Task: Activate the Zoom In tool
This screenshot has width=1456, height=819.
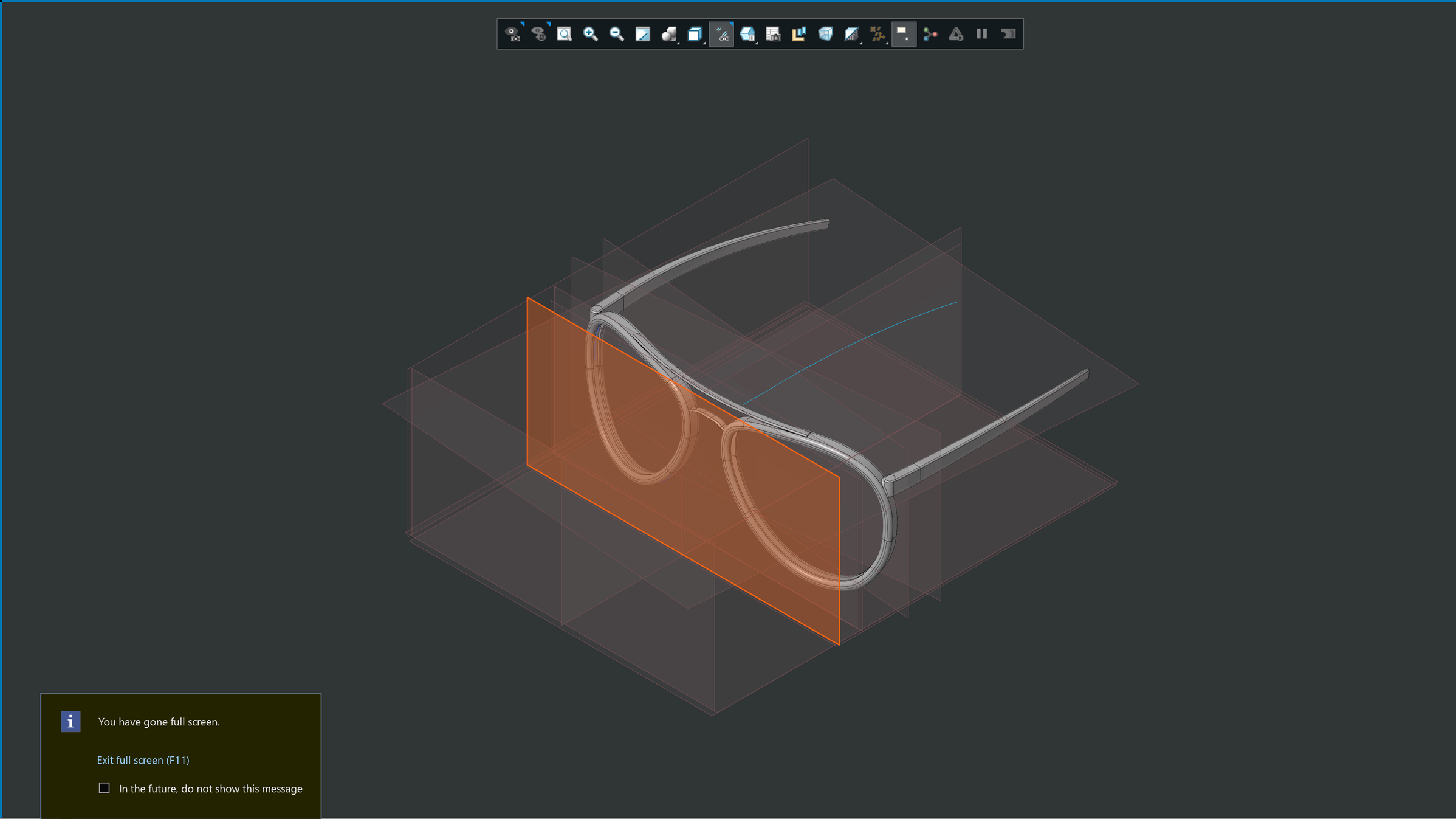Action: tap(590, 35)
